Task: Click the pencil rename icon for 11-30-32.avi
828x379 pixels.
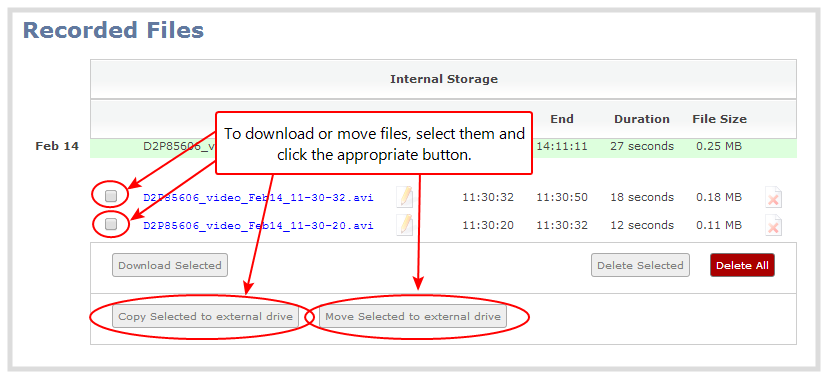Action: [405, 197]
